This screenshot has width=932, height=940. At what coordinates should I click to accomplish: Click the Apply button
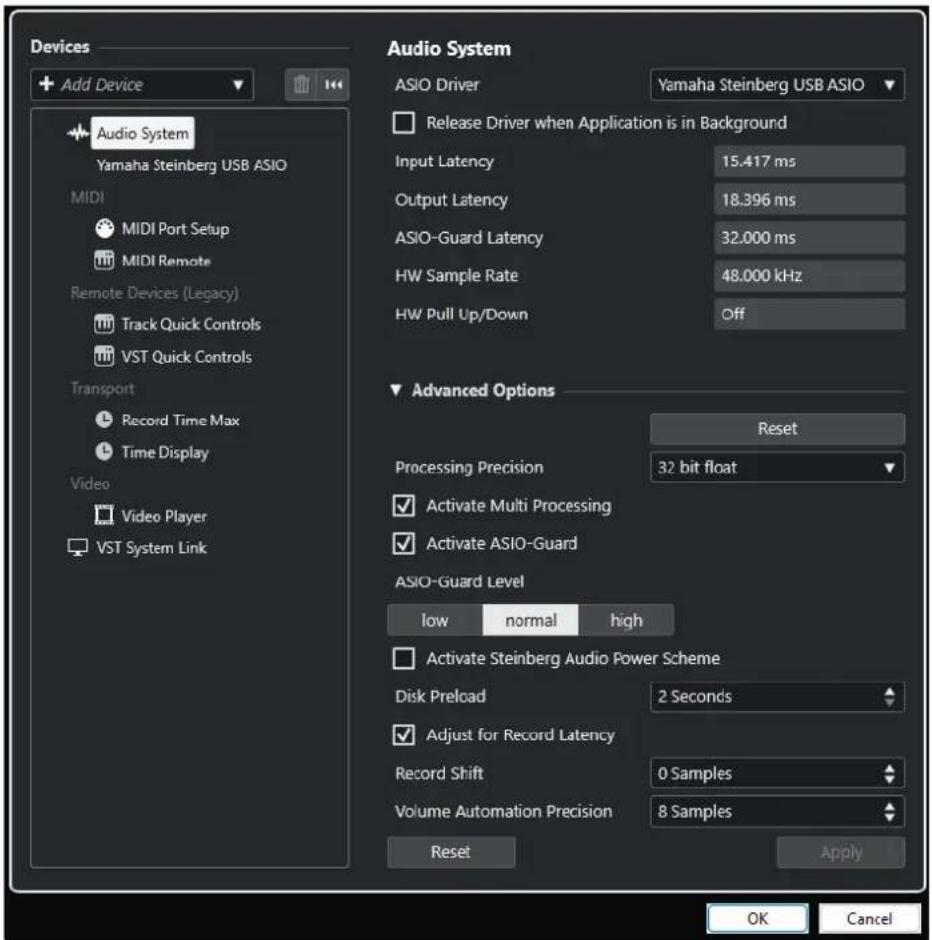point(841,852)
